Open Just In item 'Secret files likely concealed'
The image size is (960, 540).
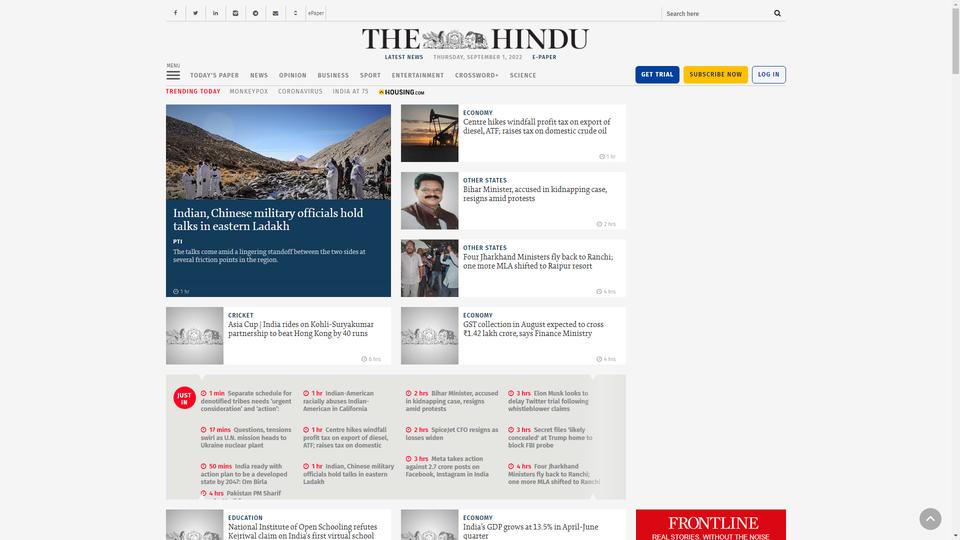click(x=550, y=437)
